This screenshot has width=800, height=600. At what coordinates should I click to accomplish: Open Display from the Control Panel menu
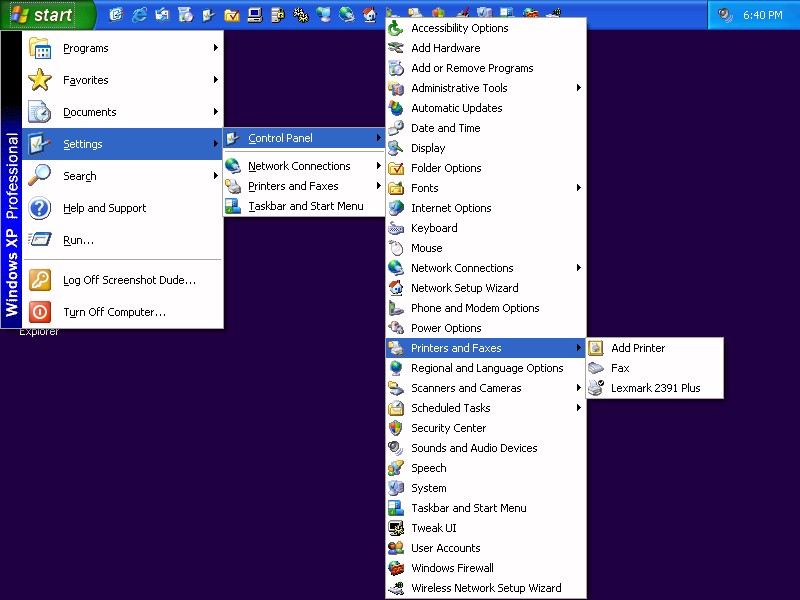pyautogui.click(x=428, y=148)
